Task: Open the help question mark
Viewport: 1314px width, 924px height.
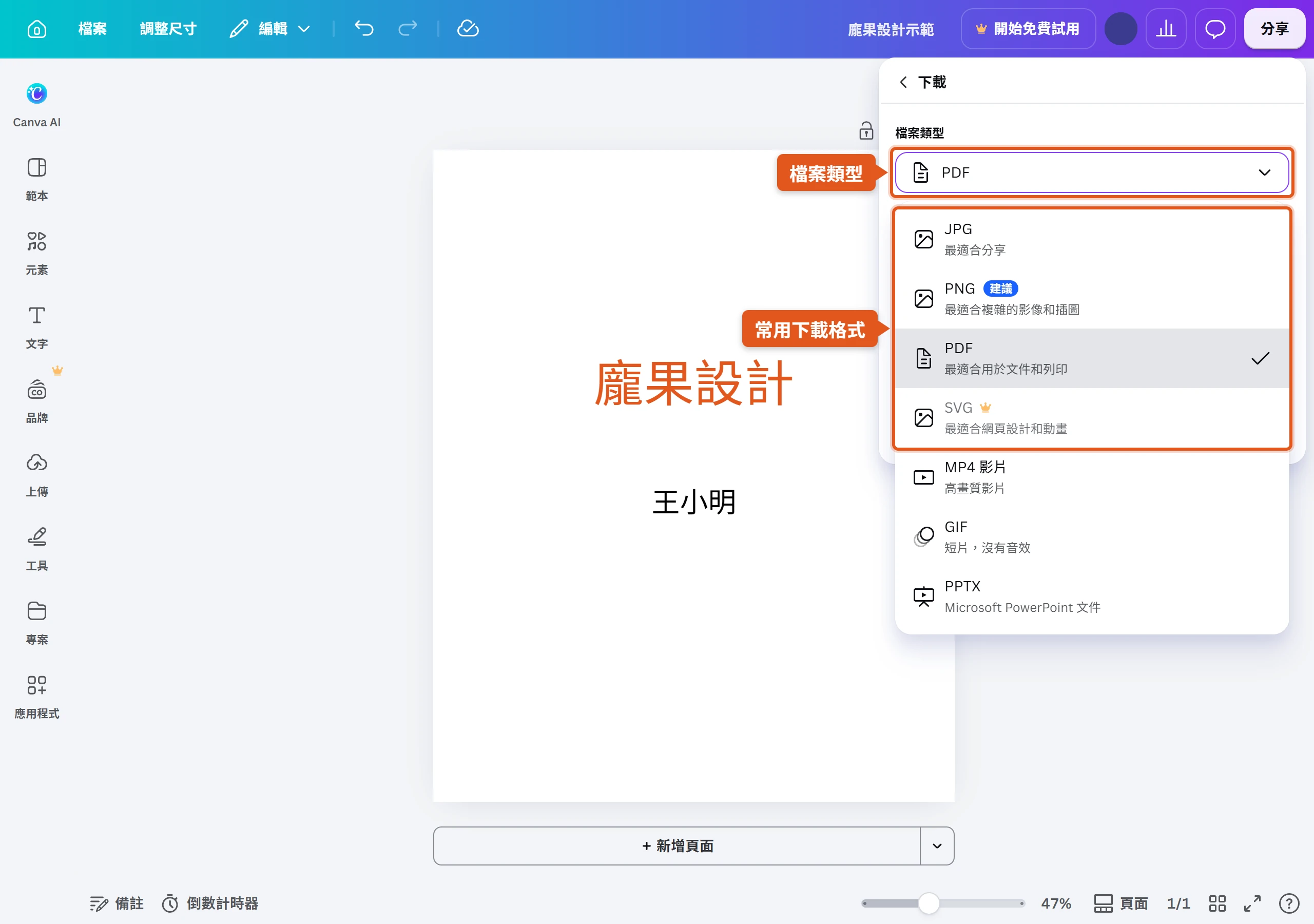Action: 1288,903
